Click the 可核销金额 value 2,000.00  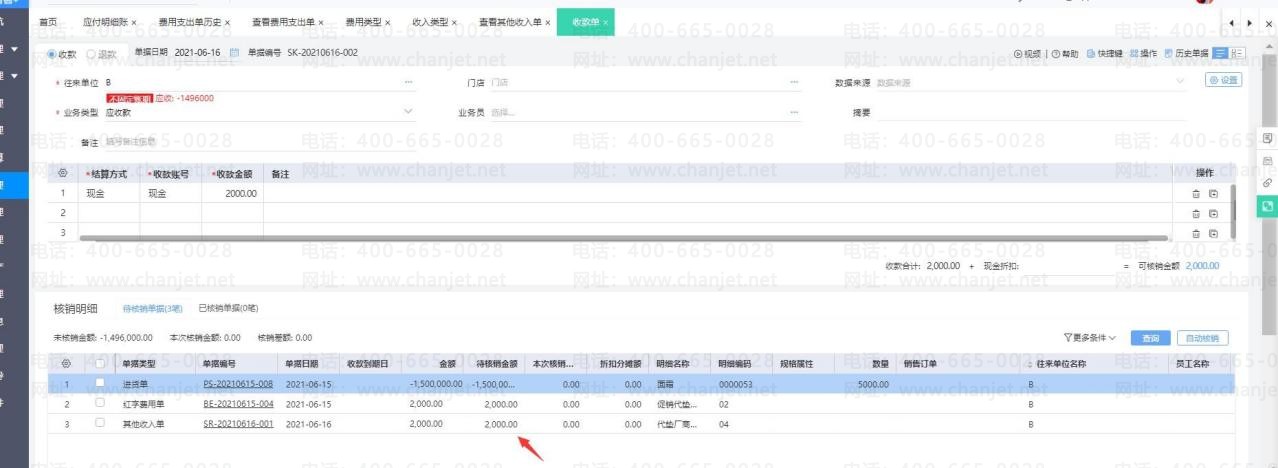click(1204, 265)
